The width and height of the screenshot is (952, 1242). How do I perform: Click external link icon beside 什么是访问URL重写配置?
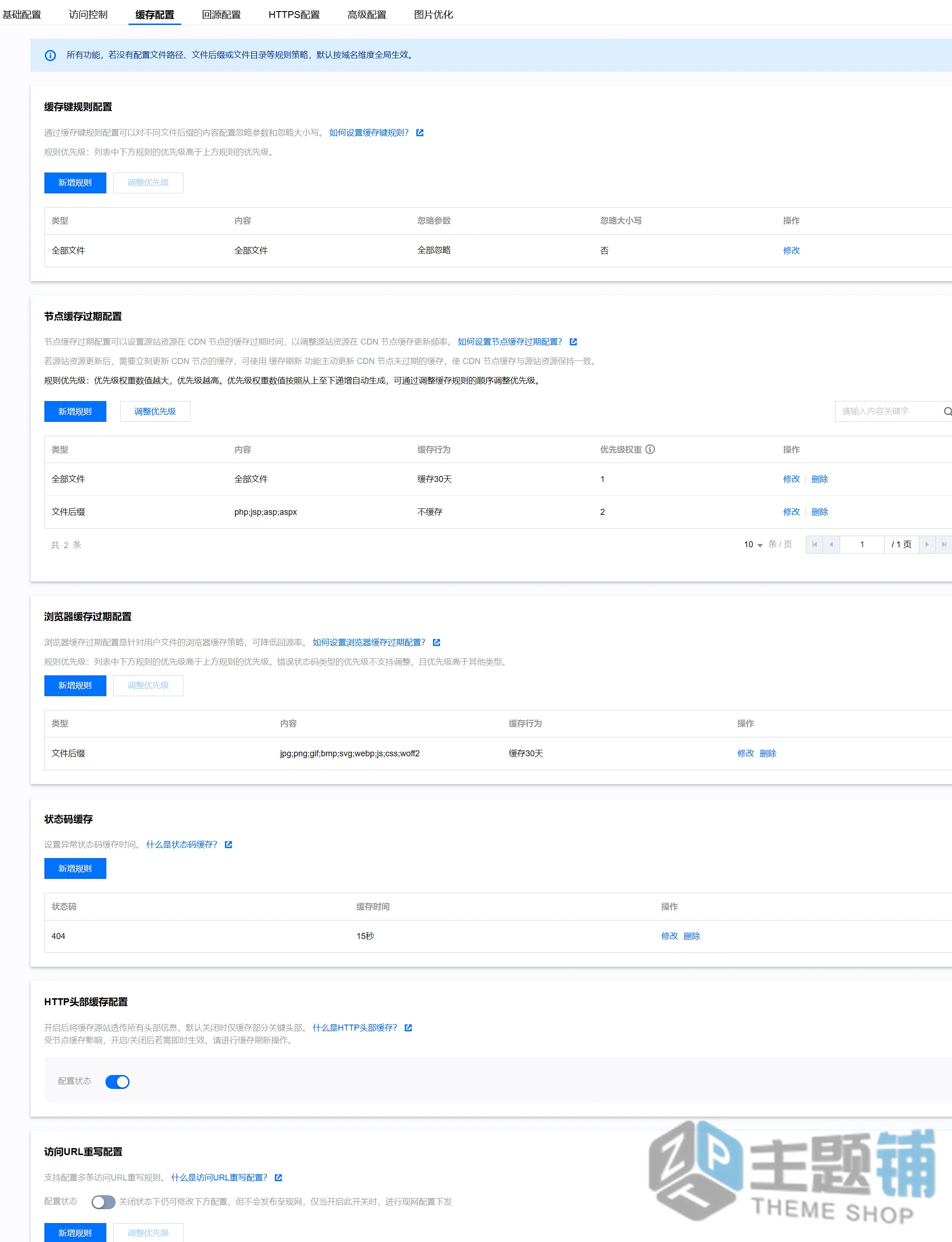278,1177
